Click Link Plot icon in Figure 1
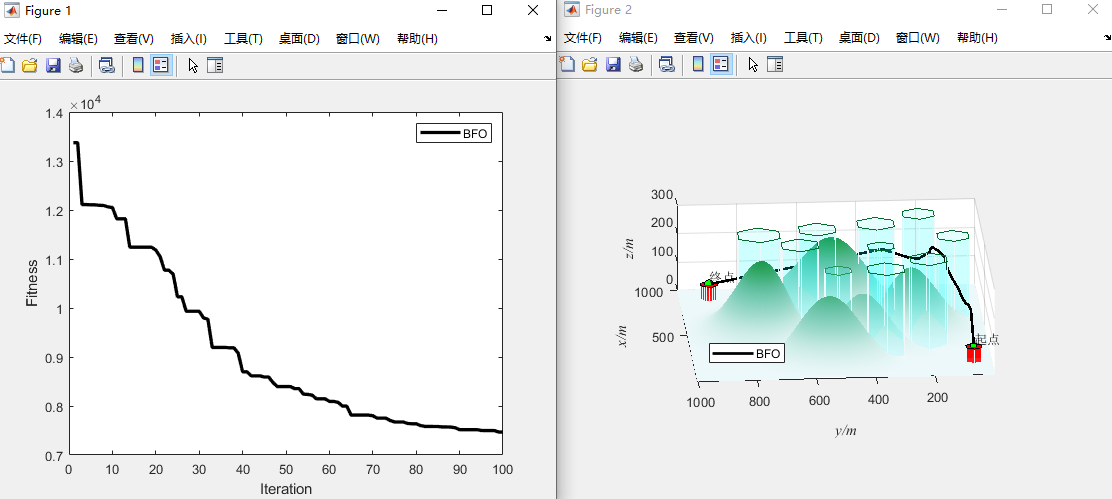 [105, 65]
